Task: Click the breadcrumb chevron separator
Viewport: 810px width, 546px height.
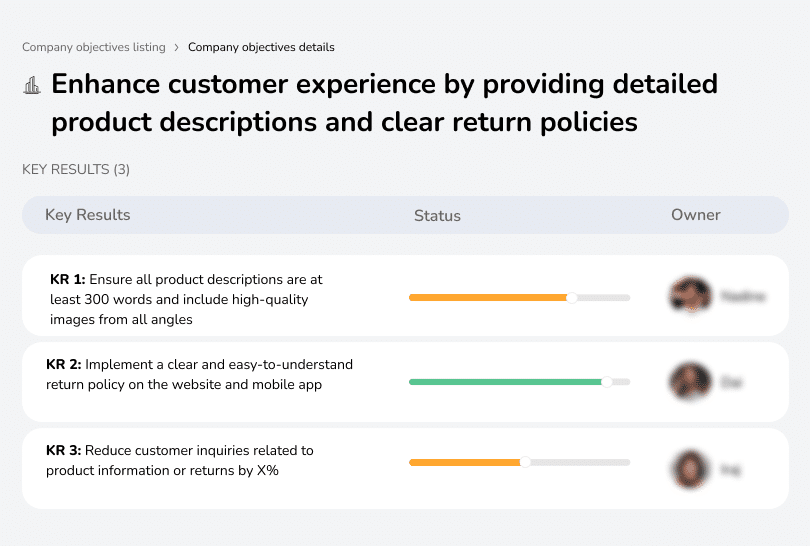Action: 177,47
